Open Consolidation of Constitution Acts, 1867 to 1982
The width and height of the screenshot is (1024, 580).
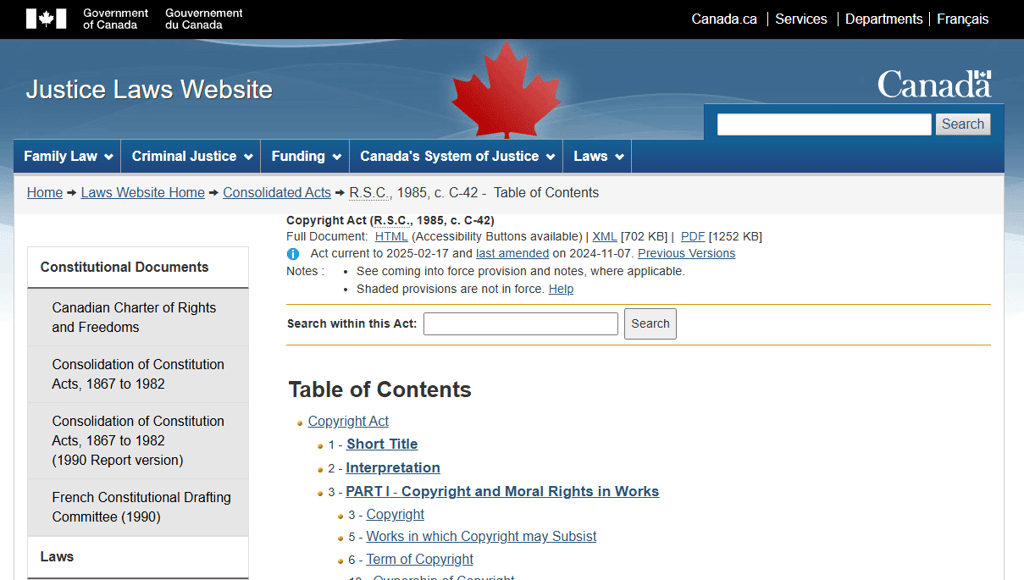click(x=138, y=374)
